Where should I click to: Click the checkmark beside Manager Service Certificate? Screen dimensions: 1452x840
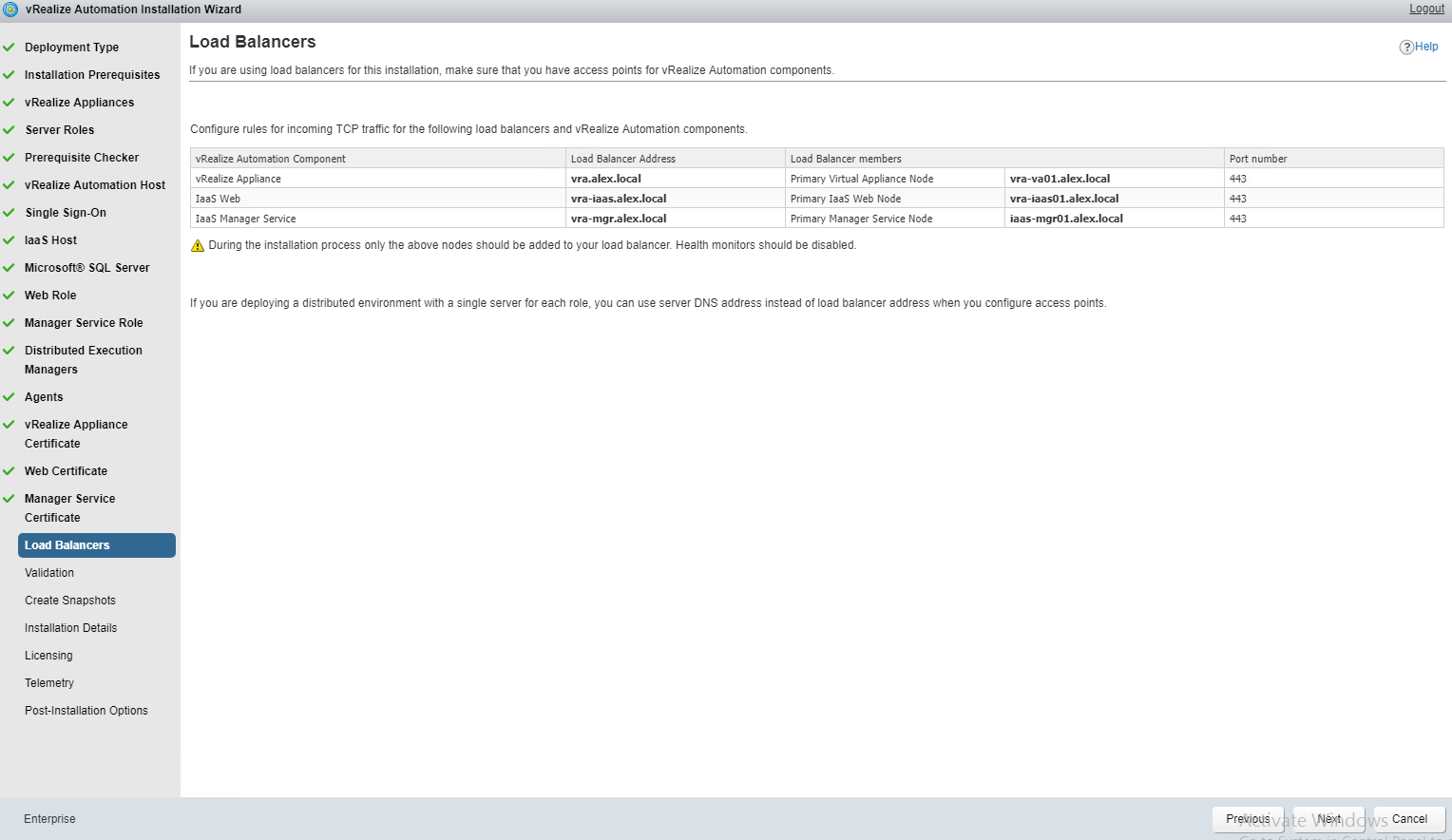9,498
